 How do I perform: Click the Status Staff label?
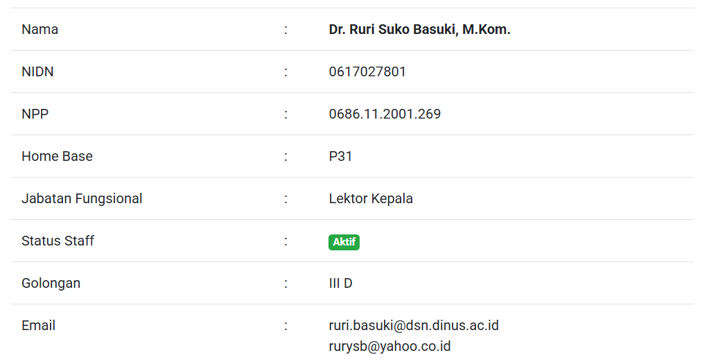click(58, 241)
